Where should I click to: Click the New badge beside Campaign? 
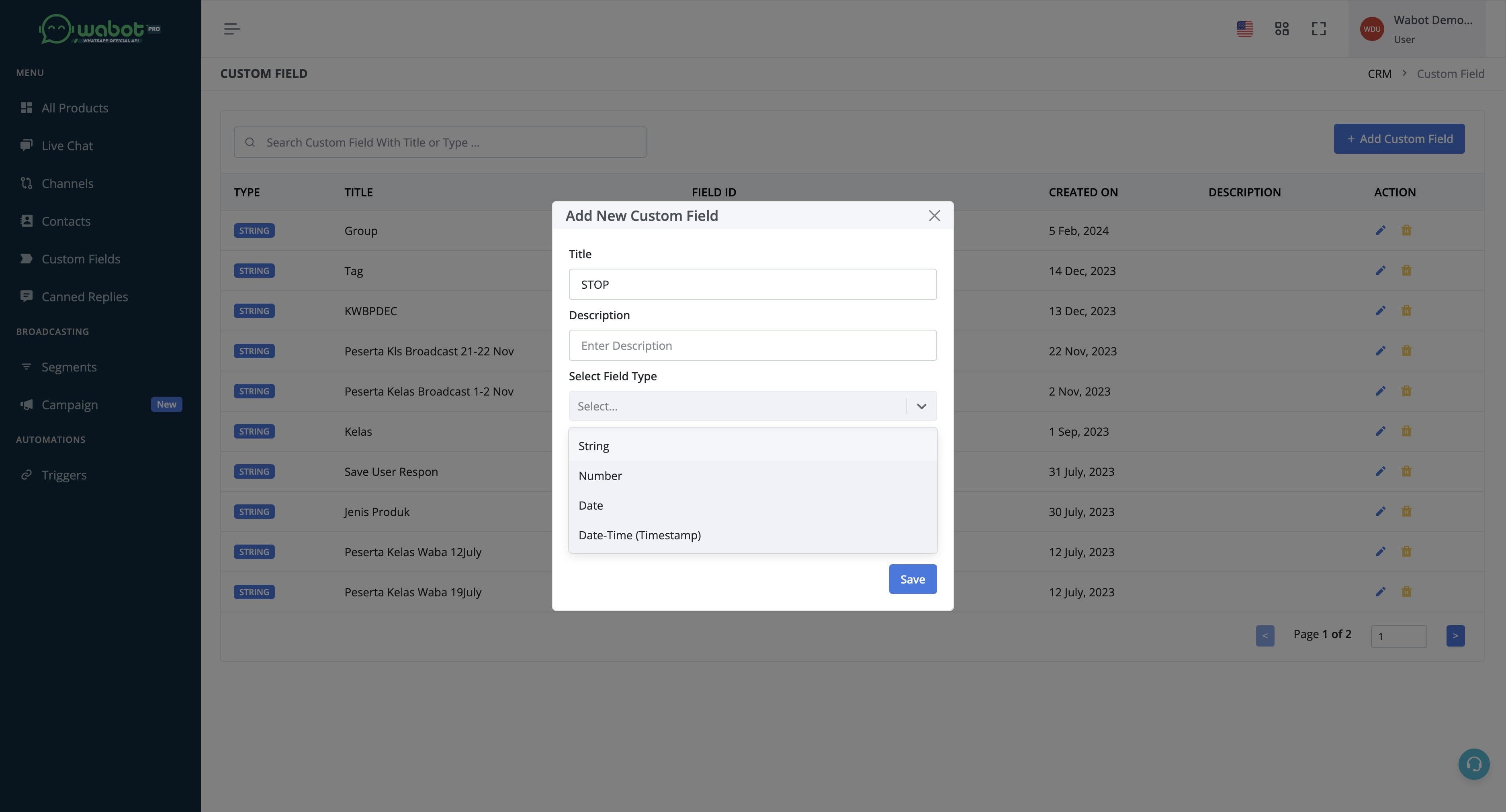pos(167,404)
